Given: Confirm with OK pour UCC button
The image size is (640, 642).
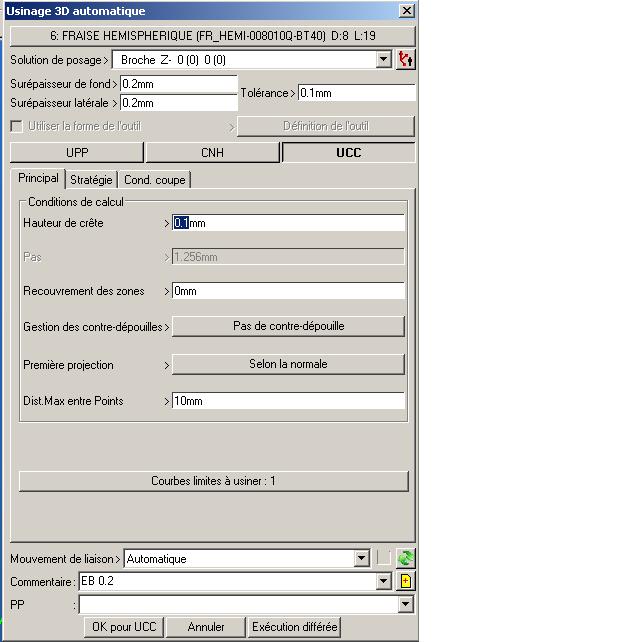Looking at the screenshot, I should tap(124, 627).
